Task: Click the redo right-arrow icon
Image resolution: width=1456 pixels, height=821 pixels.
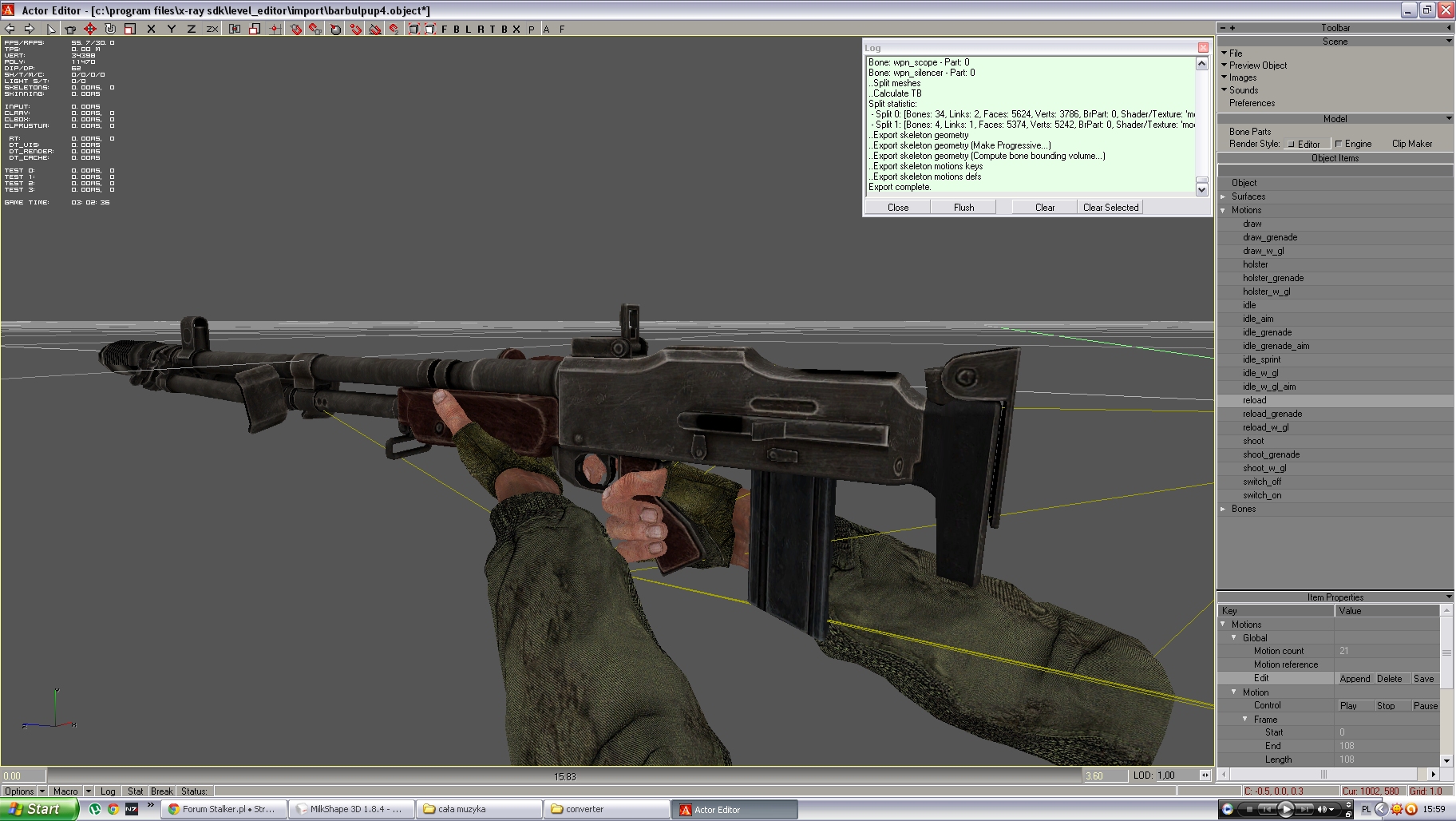Action: (29, 29)
